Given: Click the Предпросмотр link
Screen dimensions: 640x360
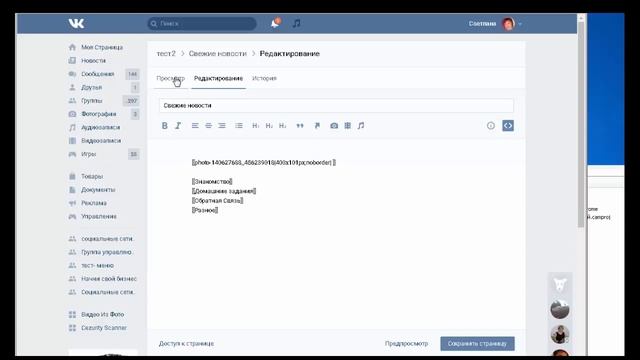Looking at the screenshot, I should 406,344.
